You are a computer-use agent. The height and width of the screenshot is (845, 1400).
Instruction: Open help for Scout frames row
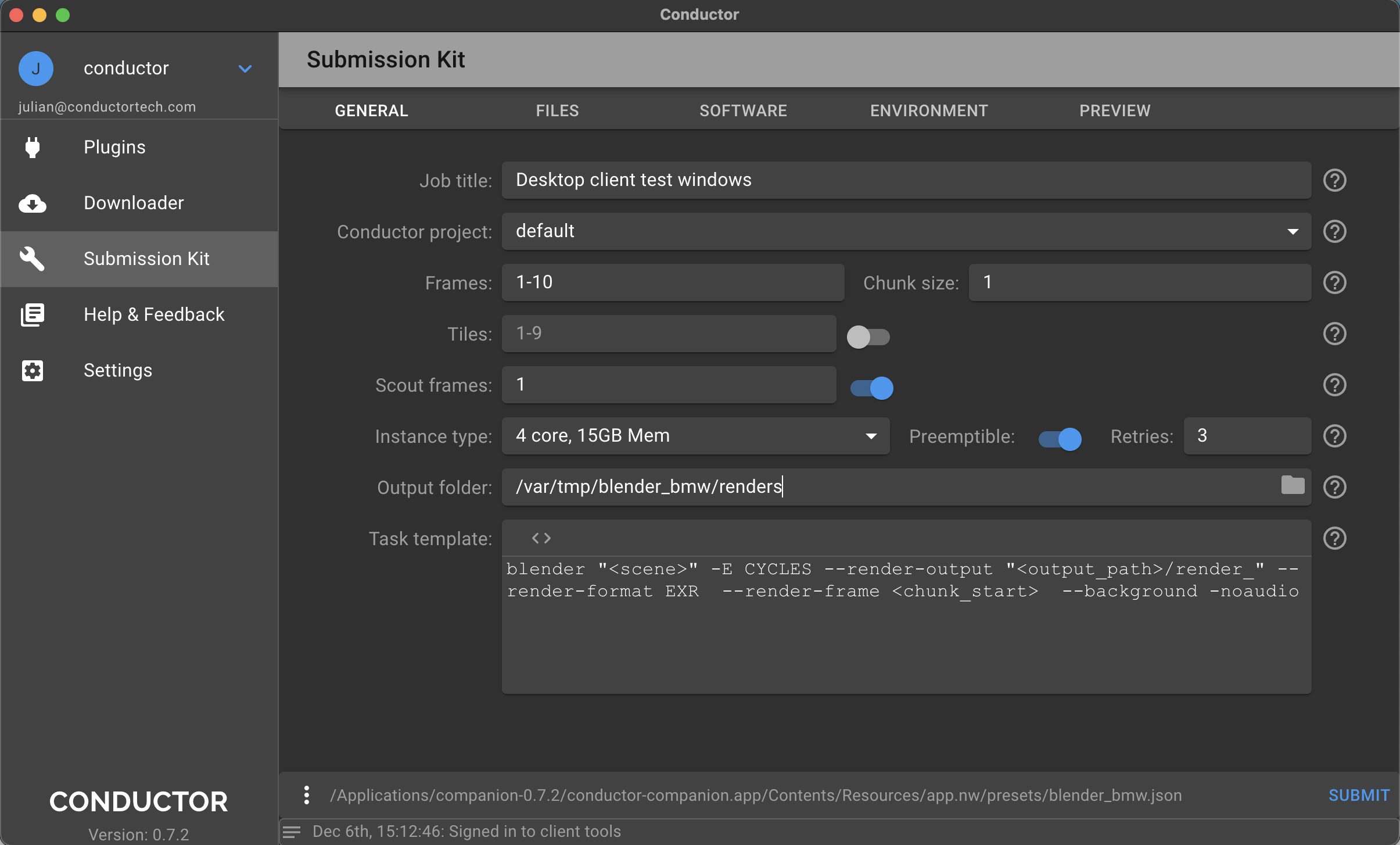[x=1335, y=385]
